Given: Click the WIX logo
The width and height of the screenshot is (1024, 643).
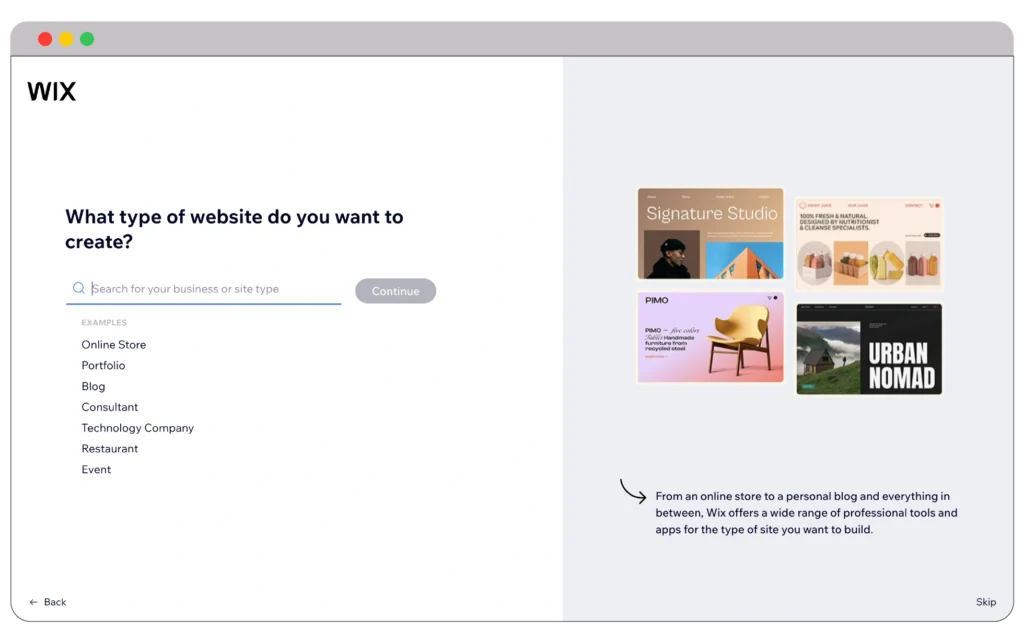Looking at the screenshot, I should (51, 91).
